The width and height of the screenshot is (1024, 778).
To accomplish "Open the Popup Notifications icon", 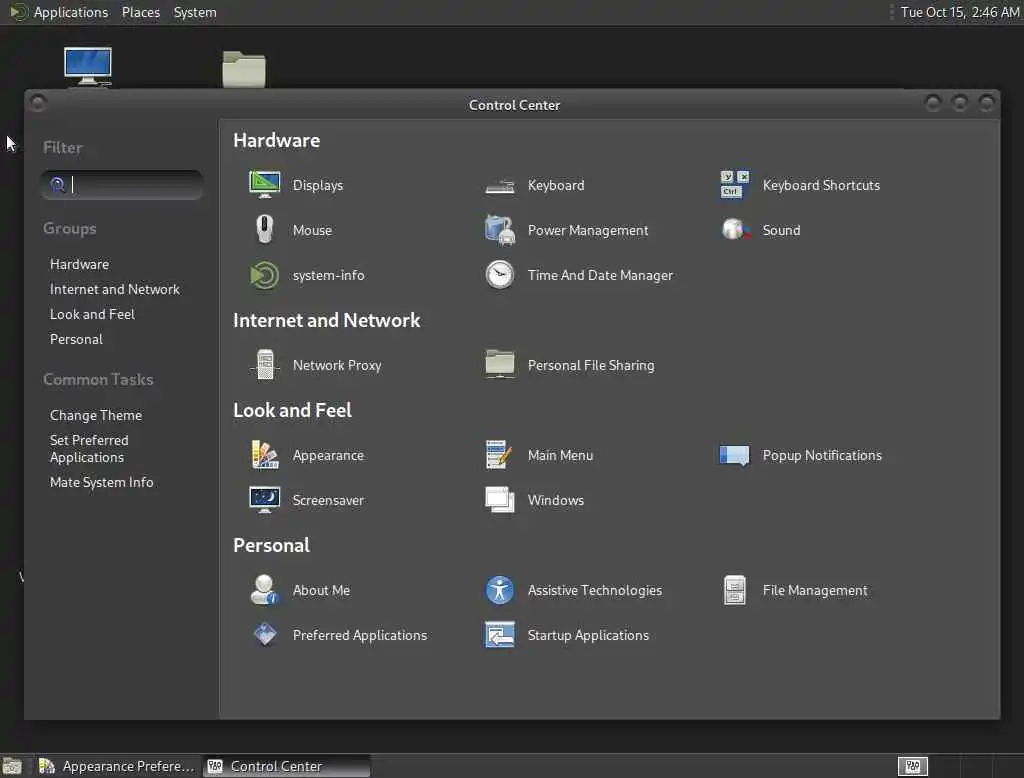I will coord(735,455).
